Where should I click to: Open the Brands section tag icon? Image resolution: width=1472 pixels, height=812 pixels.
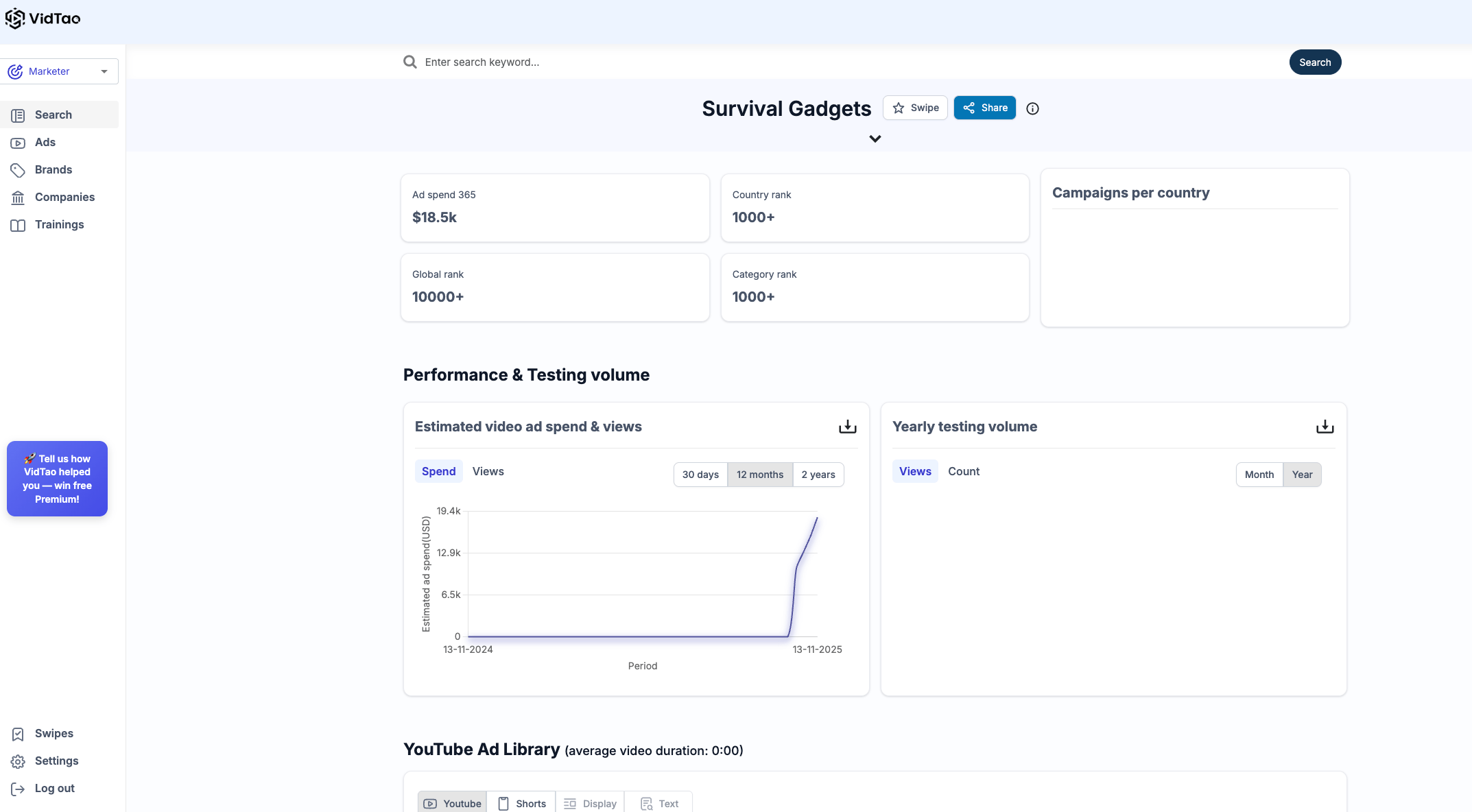(x=18, y=170)
